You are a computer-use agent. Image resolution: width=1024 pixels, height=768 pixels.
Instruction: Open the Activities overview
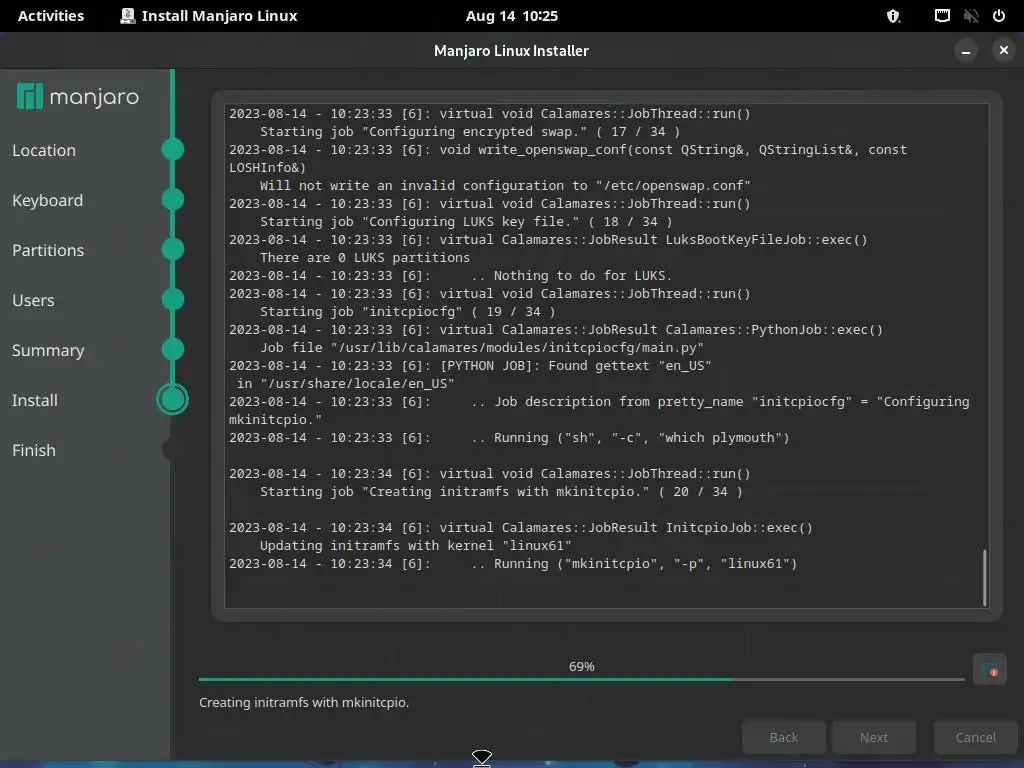click(x=51, y=16)
